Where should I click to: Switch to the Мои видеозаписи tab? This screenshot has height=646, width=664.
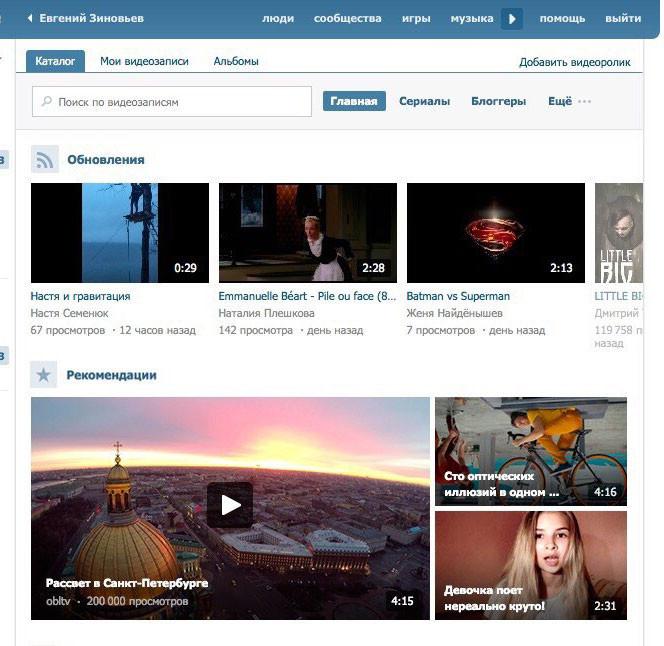[144, 61]
